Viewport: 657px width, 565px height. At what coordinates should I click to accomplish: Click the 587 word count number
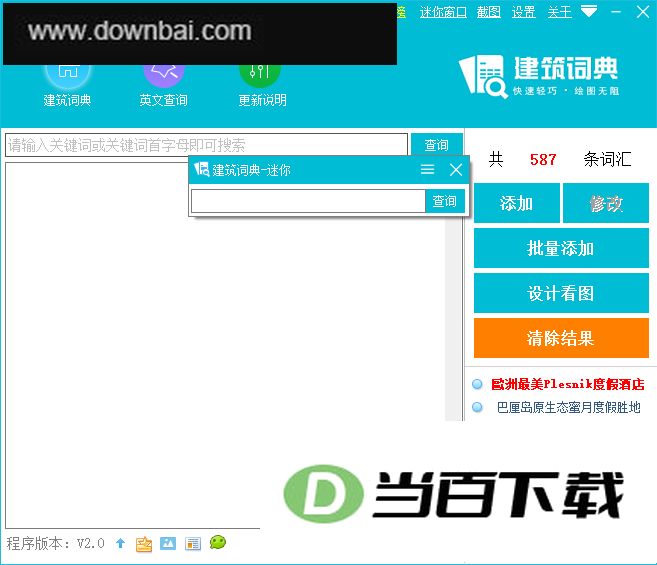543,159
